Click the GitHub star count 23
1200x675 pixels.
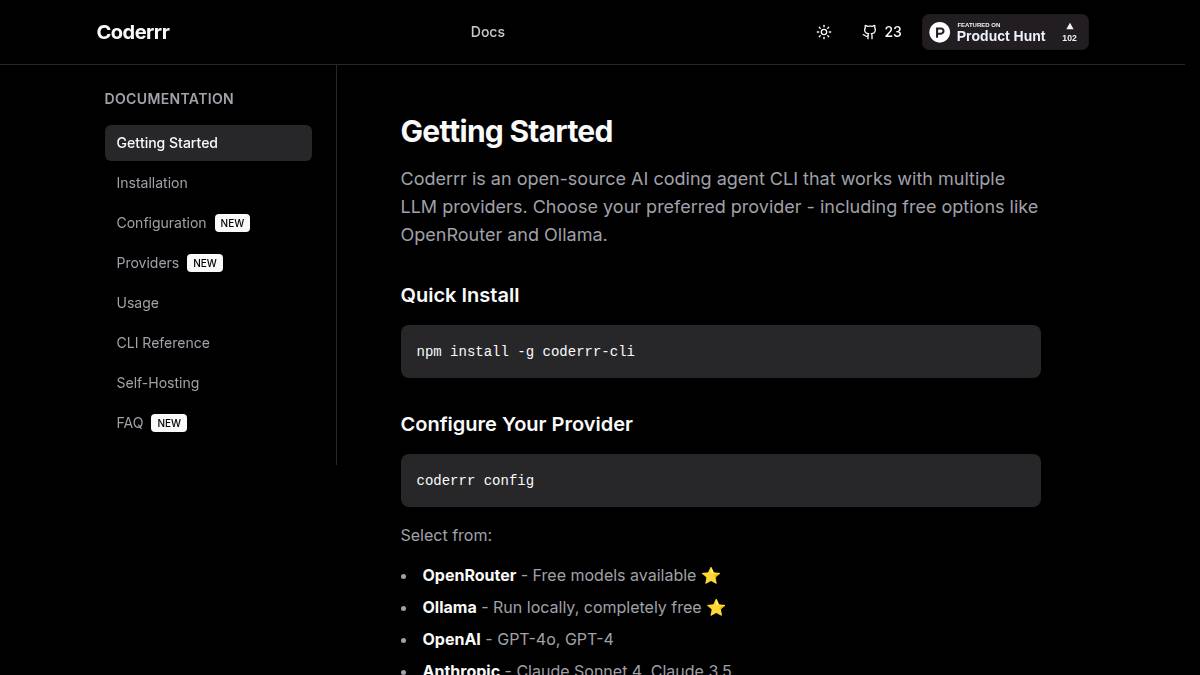(x=893, y=32)
